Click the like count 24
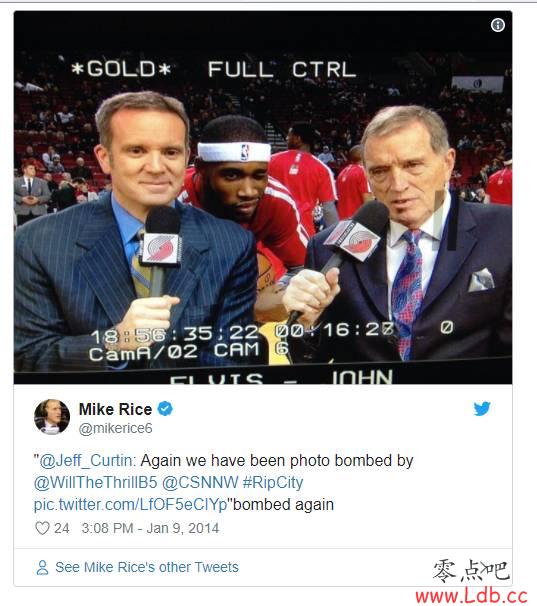 coord(61,528)
